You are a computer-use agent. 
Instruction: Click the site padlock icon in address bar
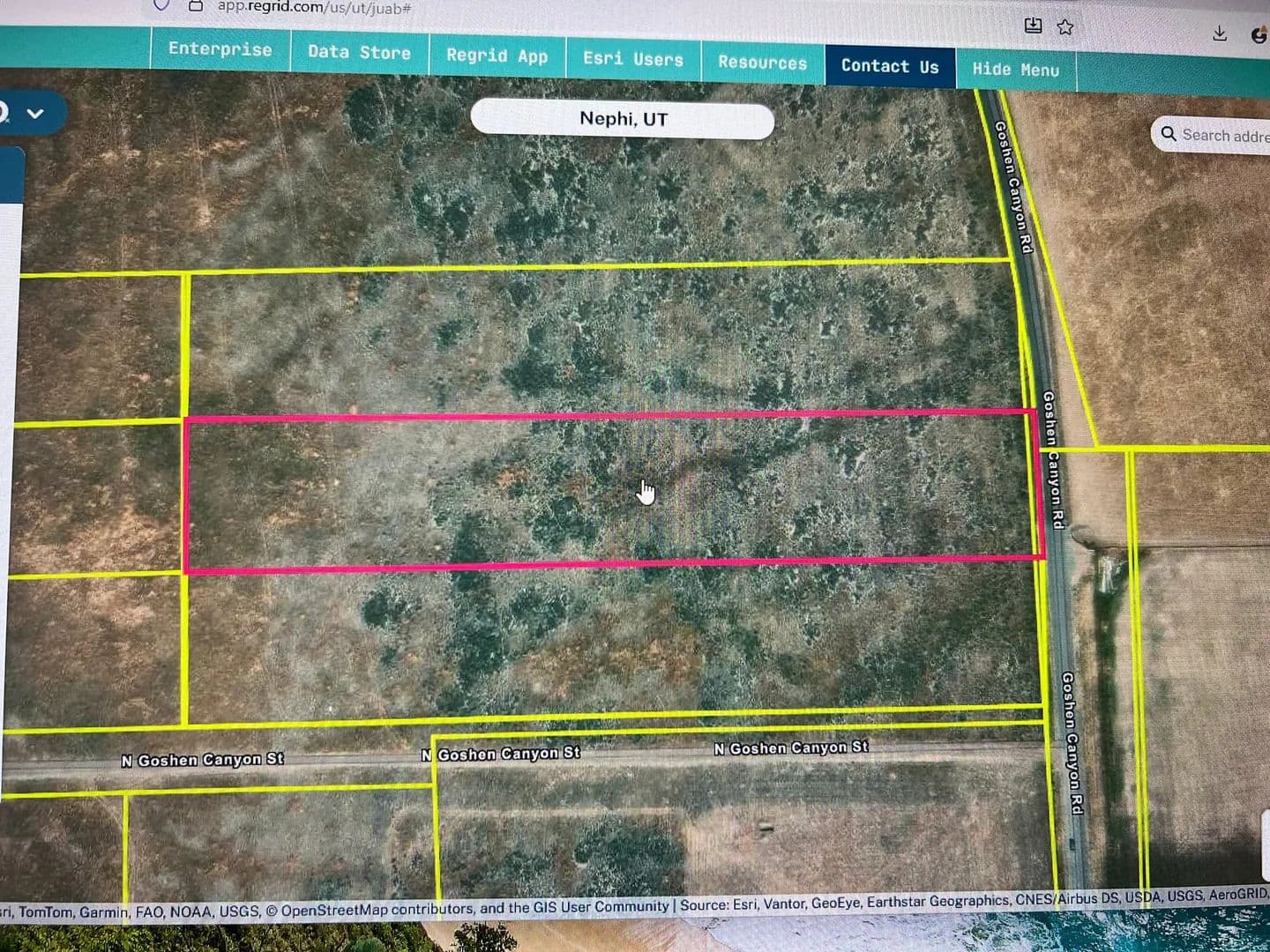click(196, 6)
